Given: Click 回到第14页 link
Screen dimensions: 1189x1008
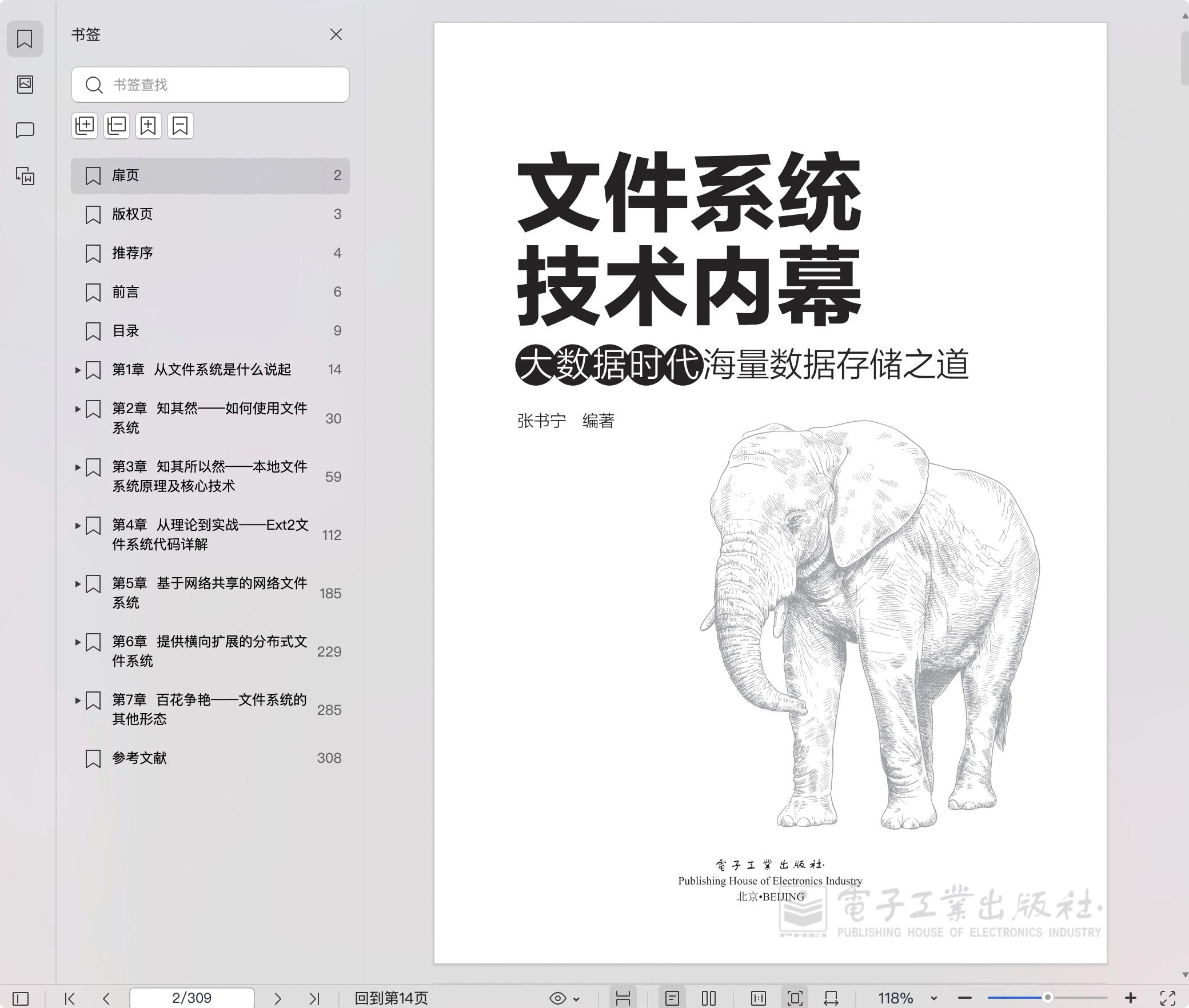Looking at the screenshot, I should point(392,998).
